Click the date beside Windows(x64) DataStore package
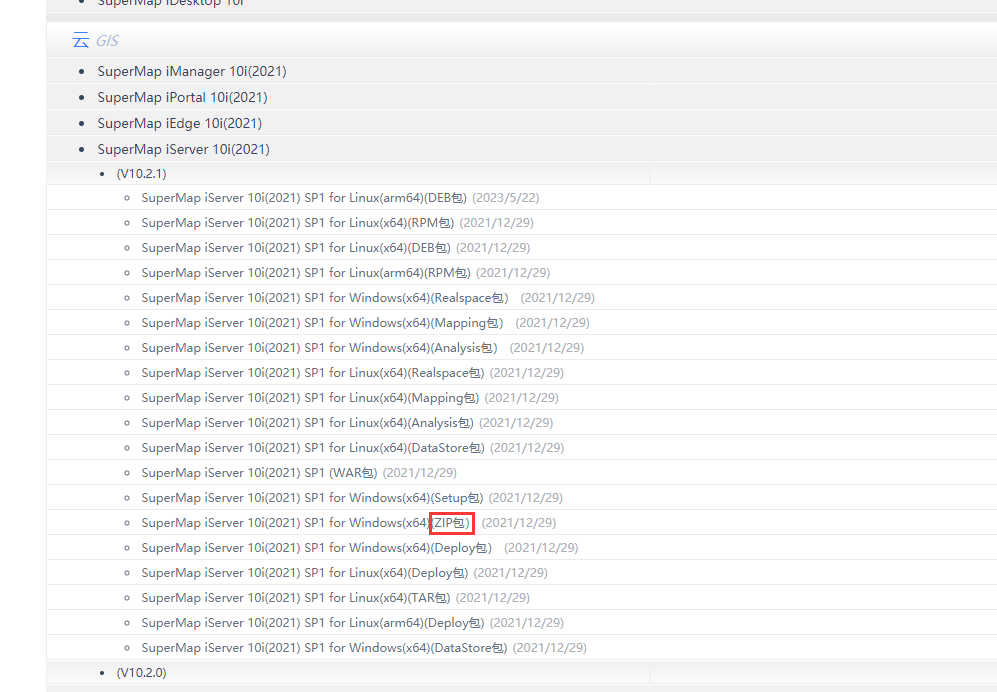The width and height of the screenshot is (997, 692). pyautogui.click(x=550, y=647)
